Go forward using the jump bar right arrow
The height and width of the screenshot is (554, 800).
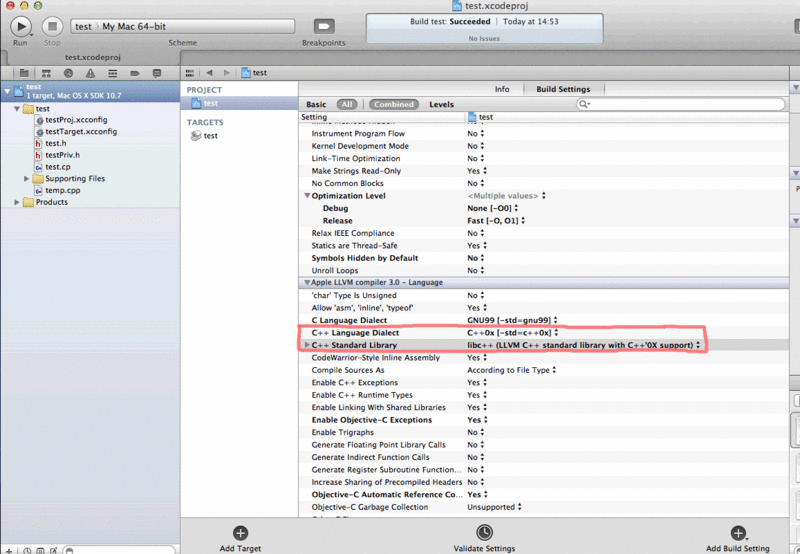(x=227, y=73)
